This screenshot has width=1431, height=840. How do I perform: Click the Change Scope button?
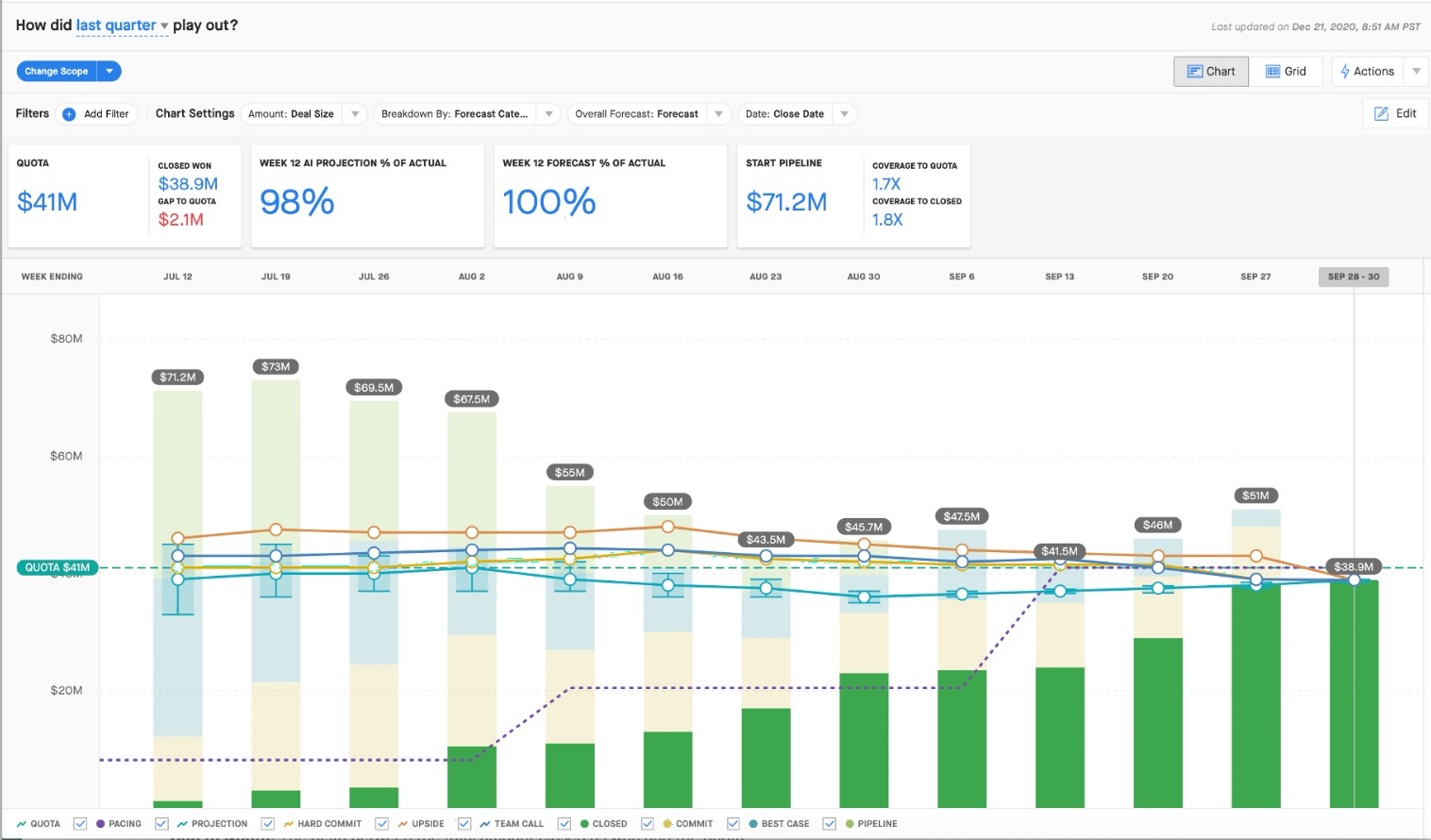pos(57,72)
